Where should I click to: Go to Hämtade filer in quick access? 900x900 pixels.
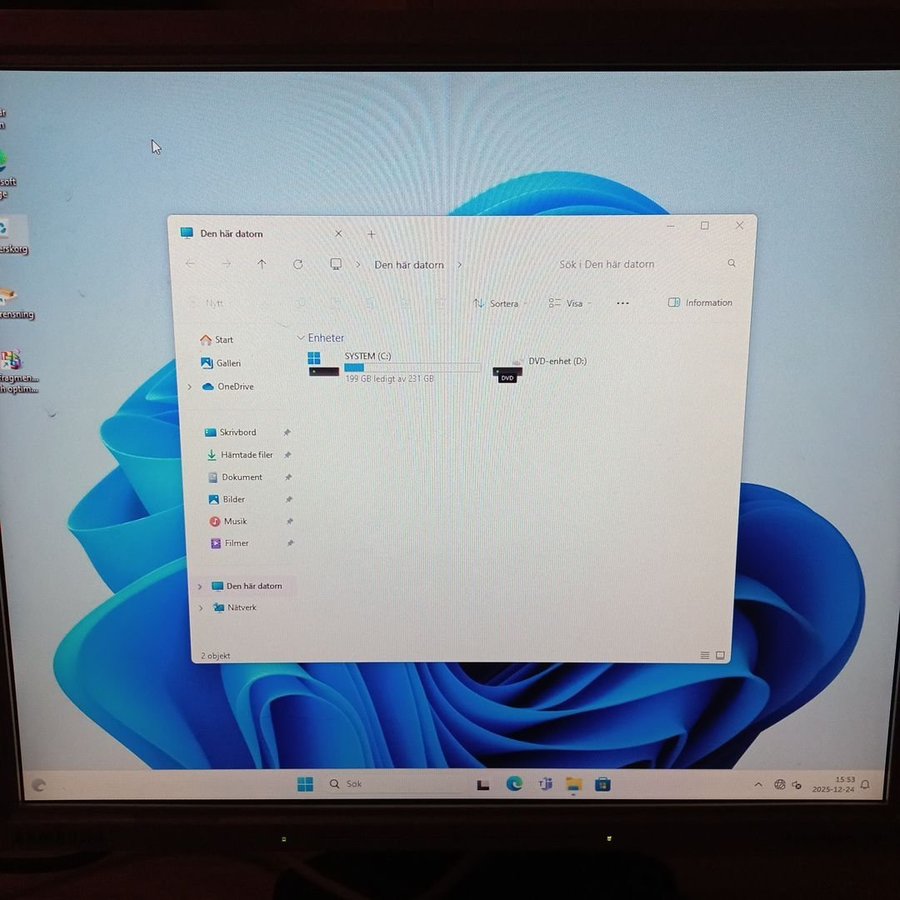245,455
